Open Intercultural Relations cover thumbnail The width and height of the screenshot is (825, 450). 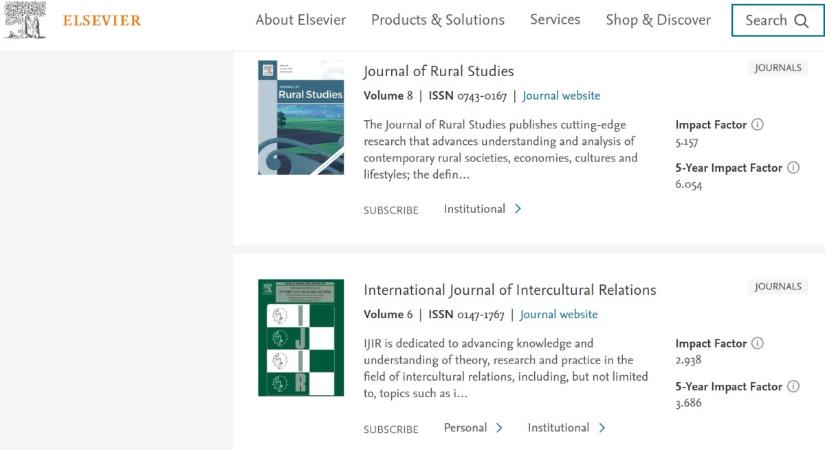coord(301,337)
